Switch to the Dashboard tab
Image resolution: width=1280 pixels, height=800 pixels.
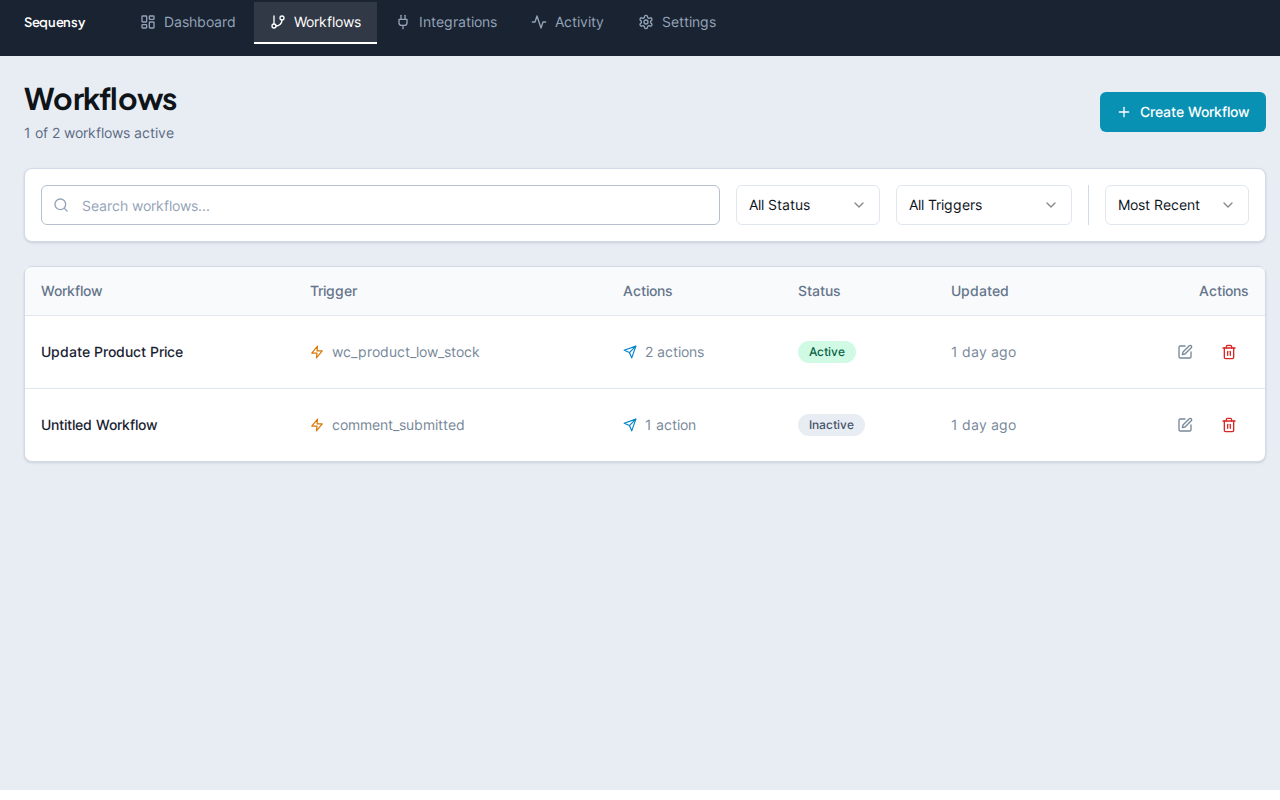coord(187,21)
